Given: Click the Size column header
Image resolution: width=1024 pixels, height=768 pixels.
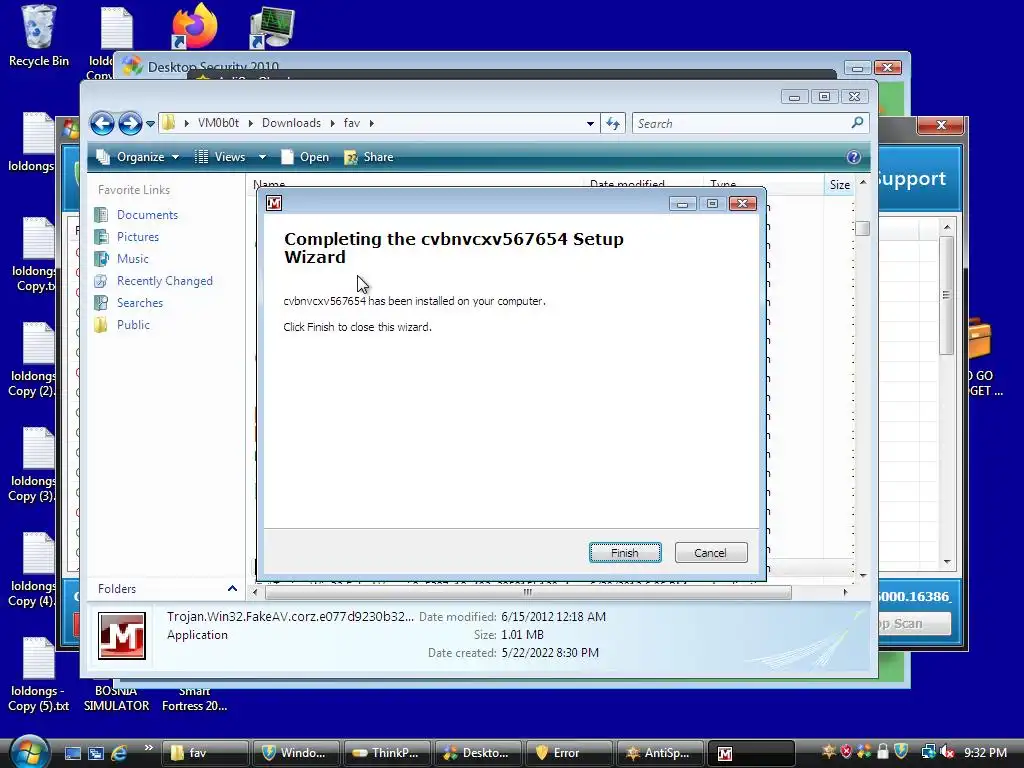Looking at the screenshot, I should (x=840, y=185).
